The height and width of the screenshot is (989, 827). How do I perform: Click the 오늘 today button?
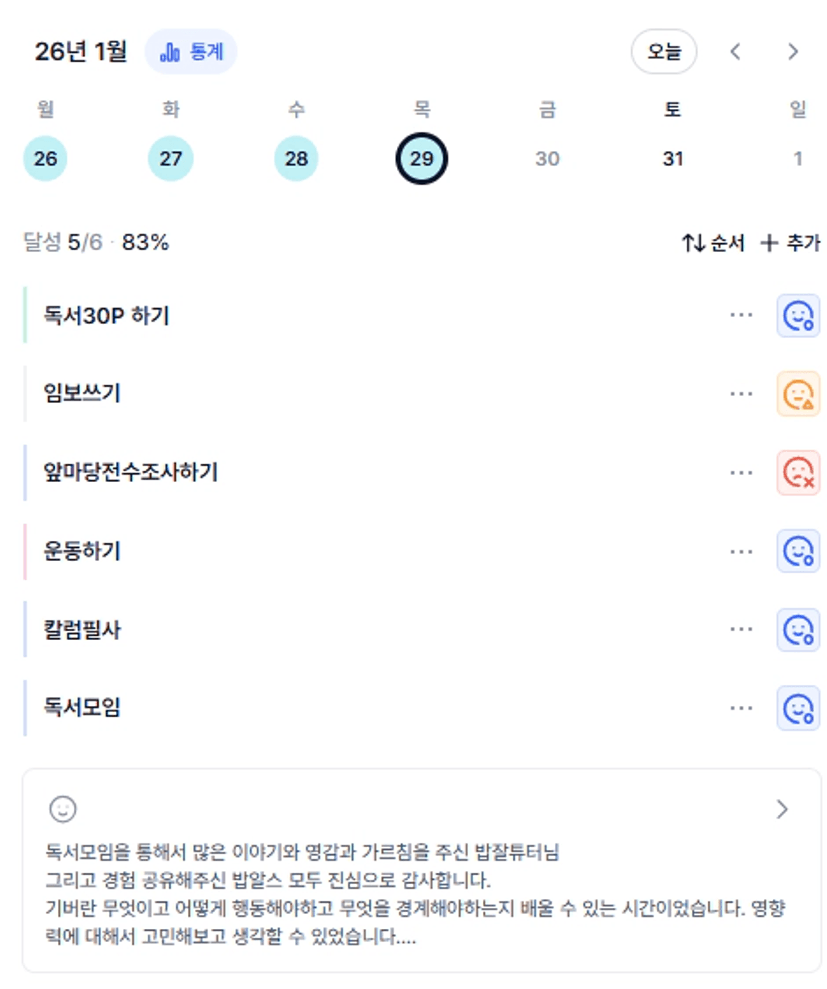tap(663, 52)
